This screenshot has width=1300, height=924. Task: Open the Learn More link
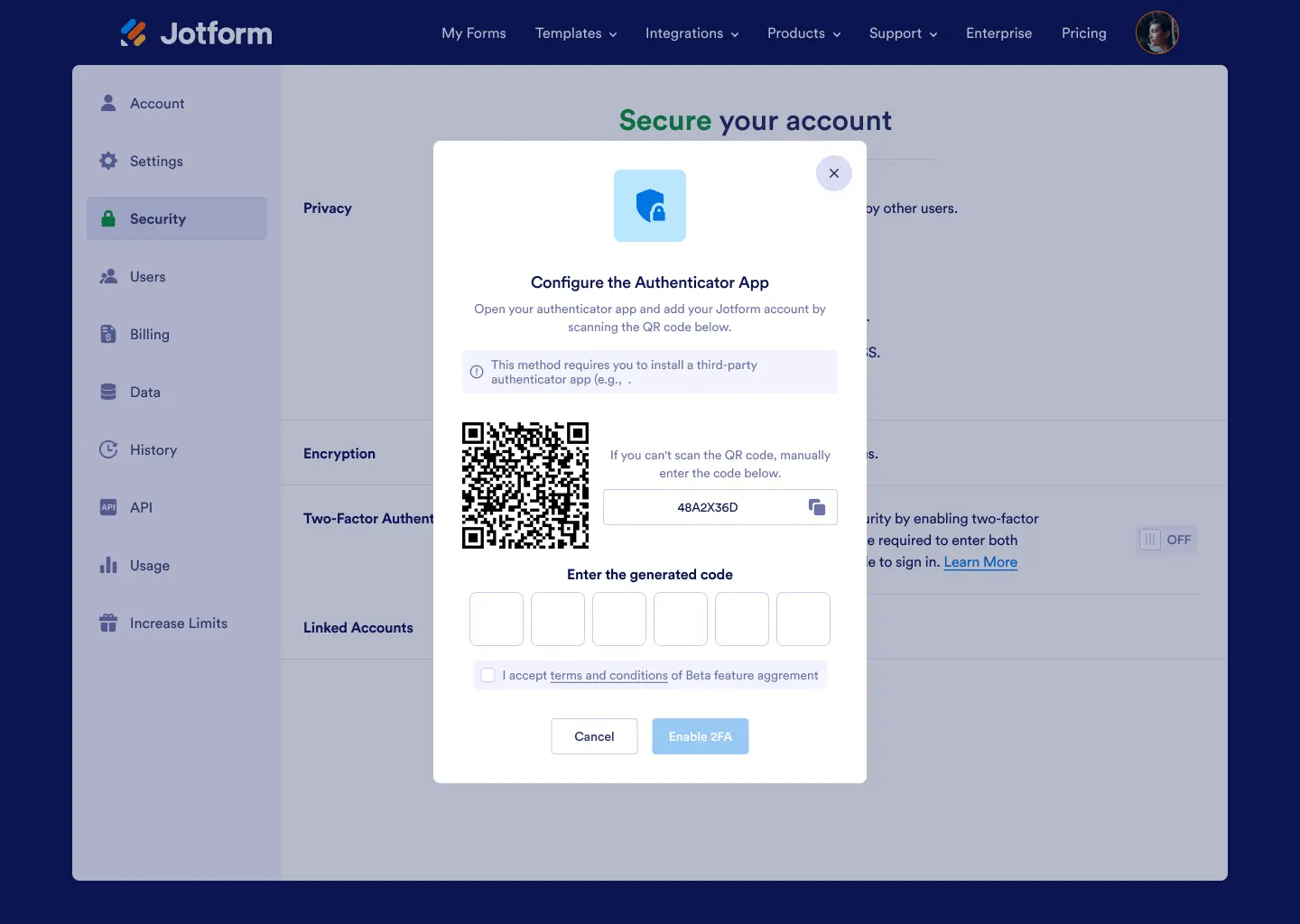980,561
